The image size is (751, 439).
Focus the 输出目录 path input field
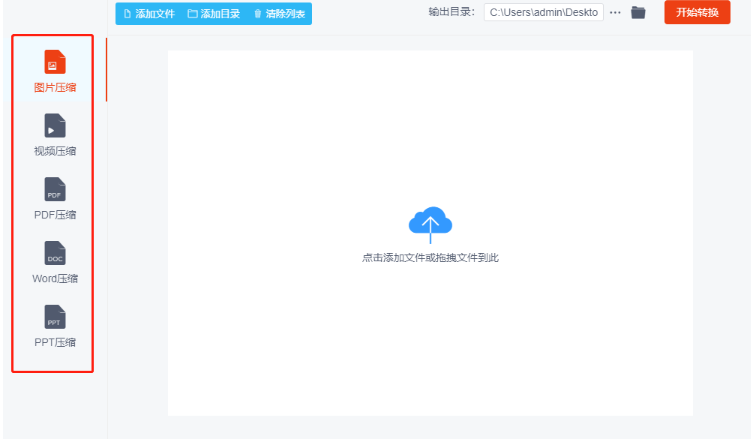544,12
